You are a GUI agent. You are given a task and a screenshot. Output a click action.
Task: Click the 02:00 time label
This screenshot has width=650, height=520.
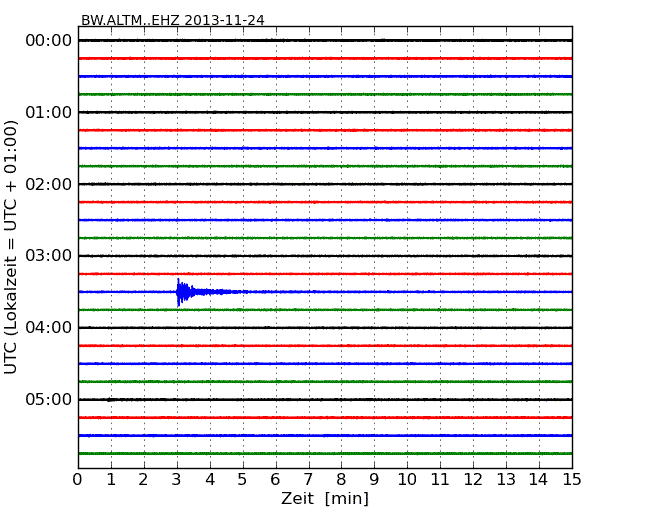(x=49, y=184)
